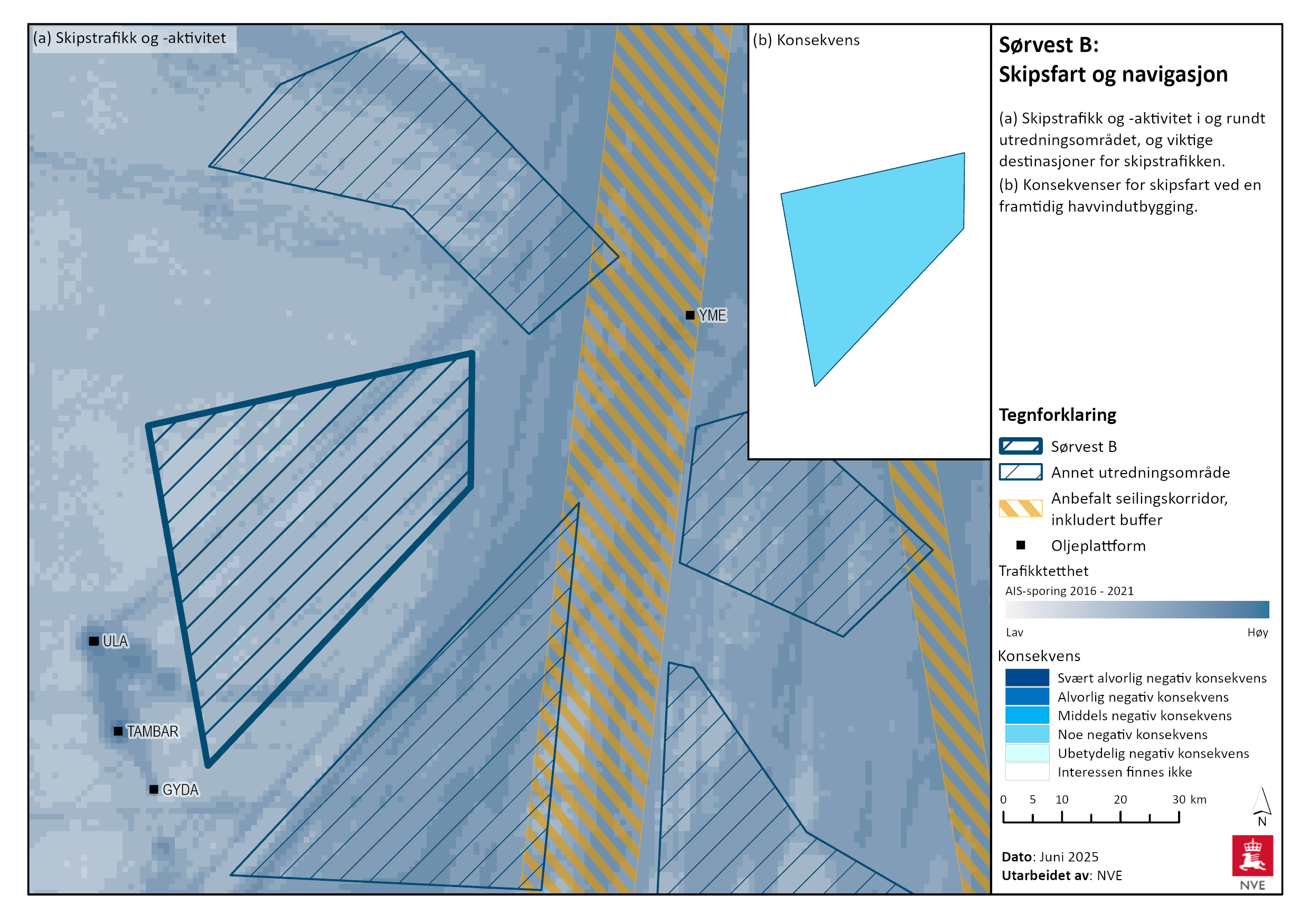The width and height of the screenshot is (1309, 924).
Task: Click 'Utarbeidet av: NVE' text
Action: point(1061,875)
